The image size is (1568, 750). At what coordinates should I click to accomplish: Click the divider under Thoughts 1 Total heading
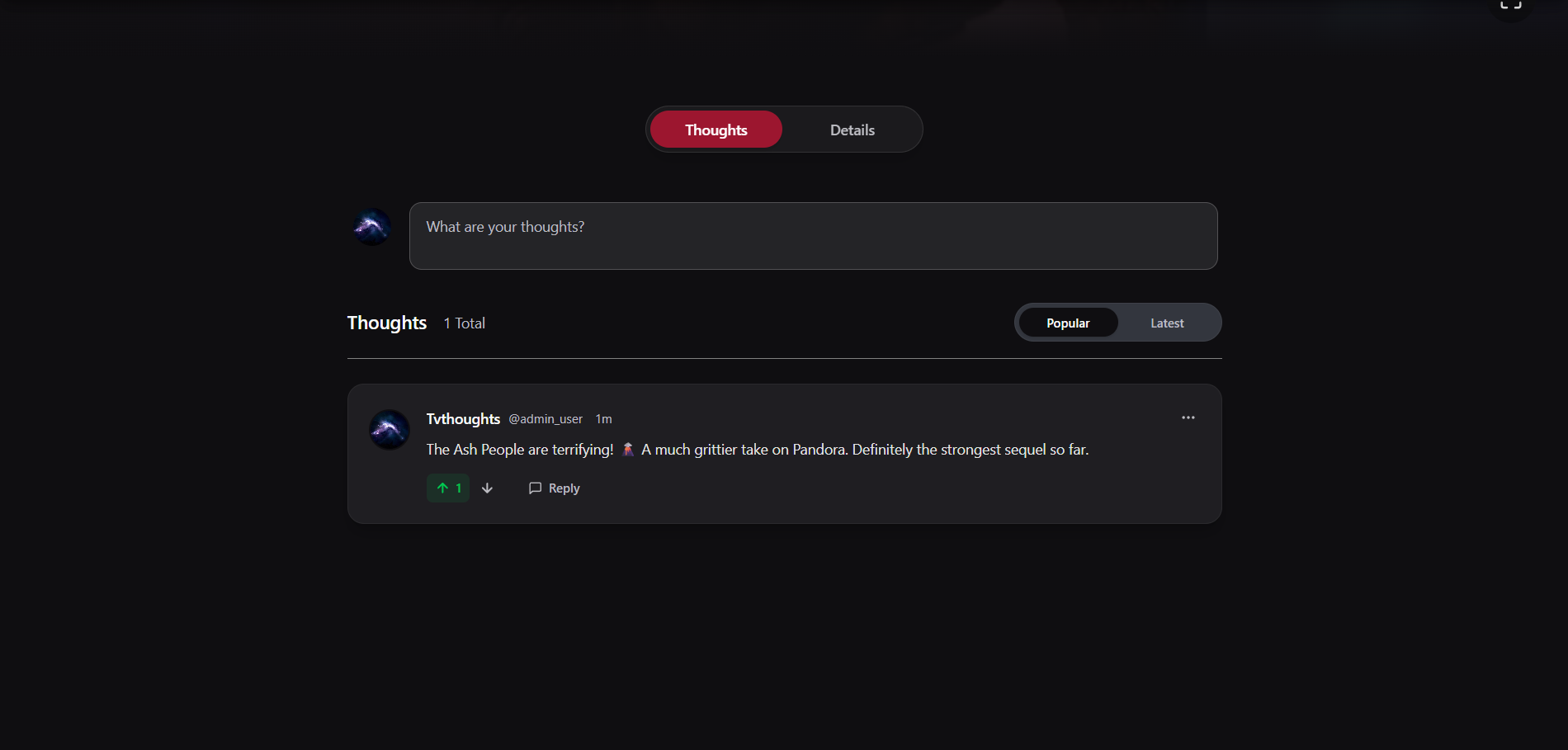pyautogui.click(x=784, y=359)
